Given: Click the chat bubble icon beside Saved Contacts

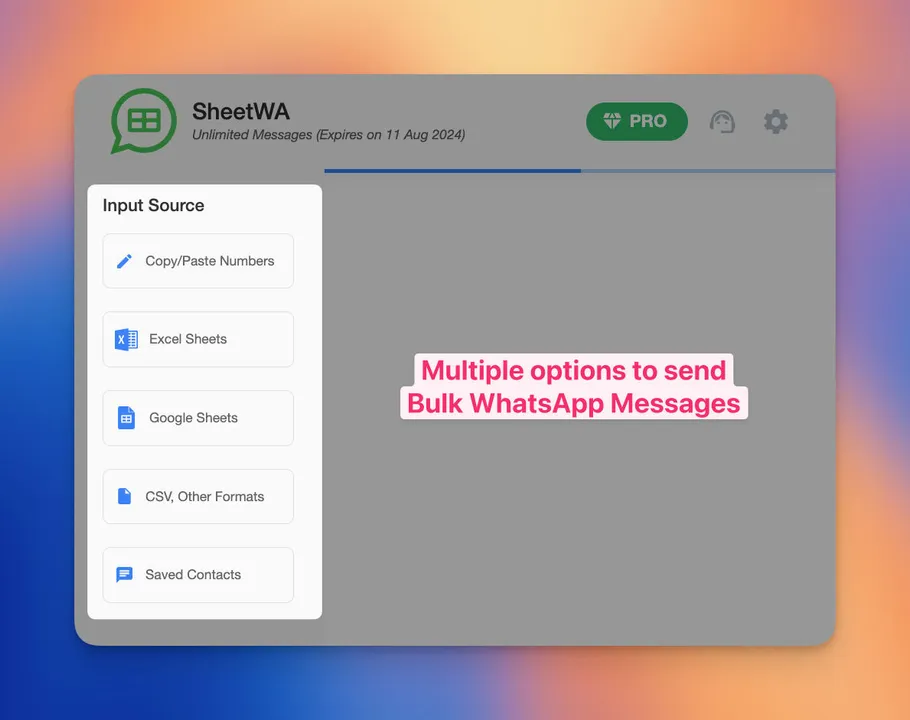Looking at the screenshot, I should (x=124, y=574).
